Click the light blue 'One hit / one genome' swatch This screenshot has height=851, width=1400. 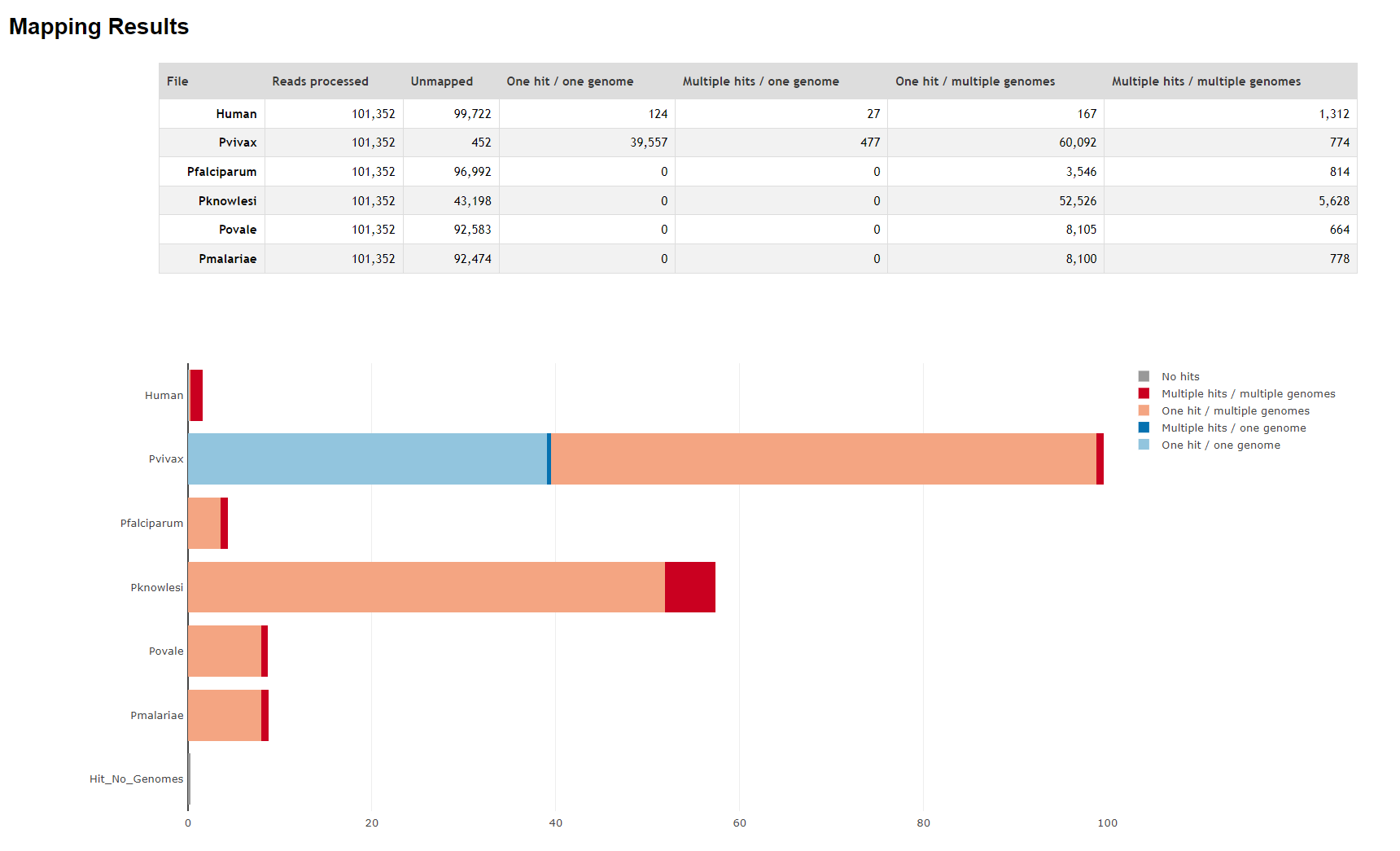pos(1144,445)
